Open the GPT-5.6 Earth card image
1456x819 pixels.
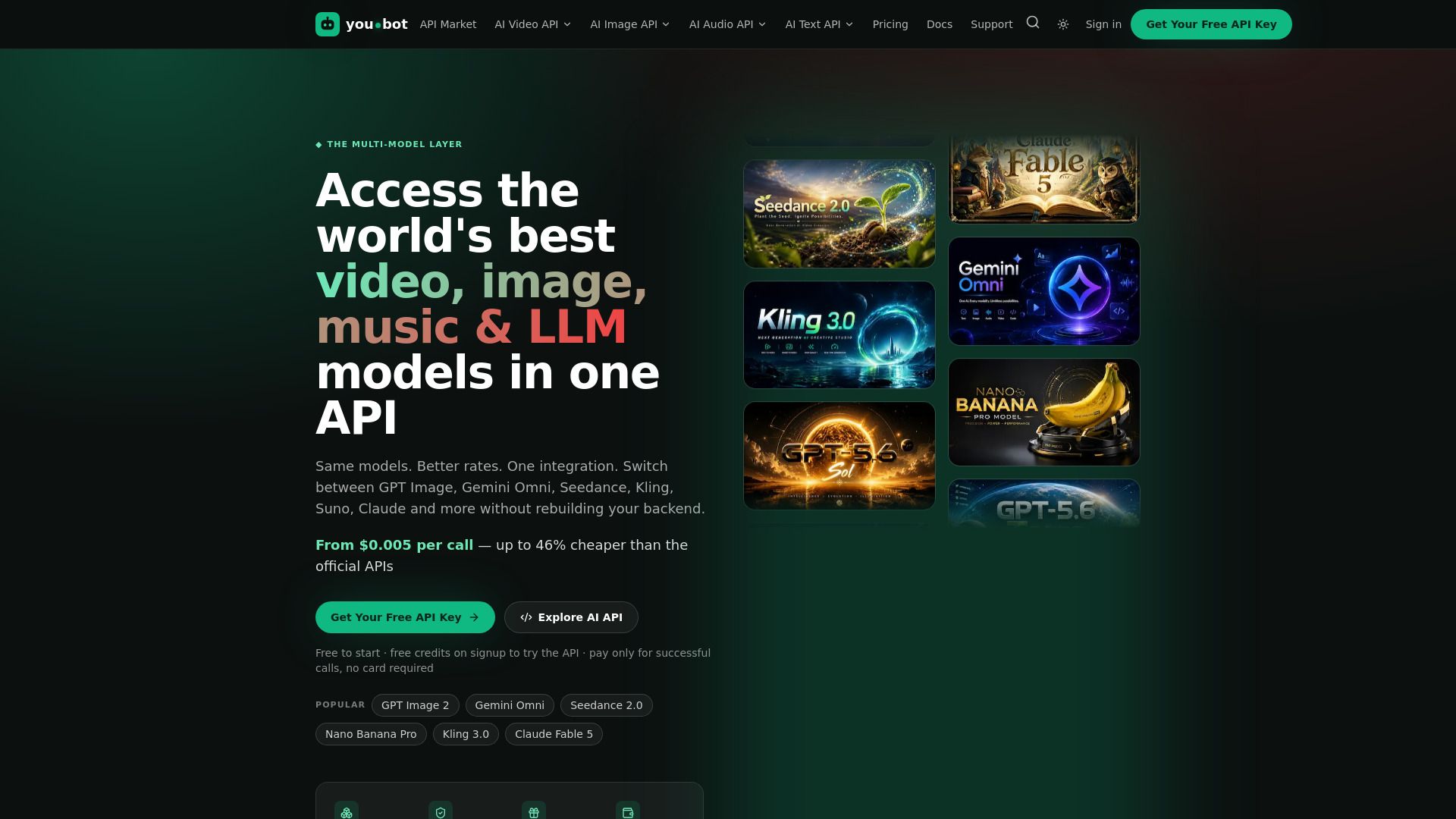[x=1044, y=503]
